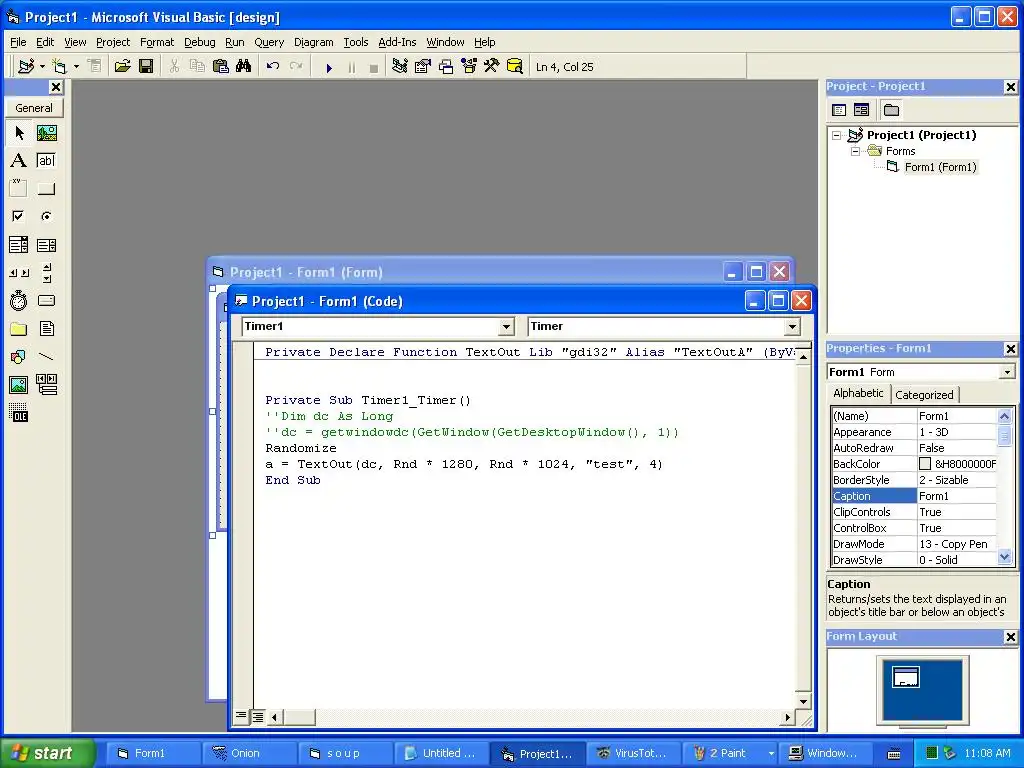This screenshot has height=768, width=1024.
Task: Switch to the Categorized properties tab
Action: [924, 394]
